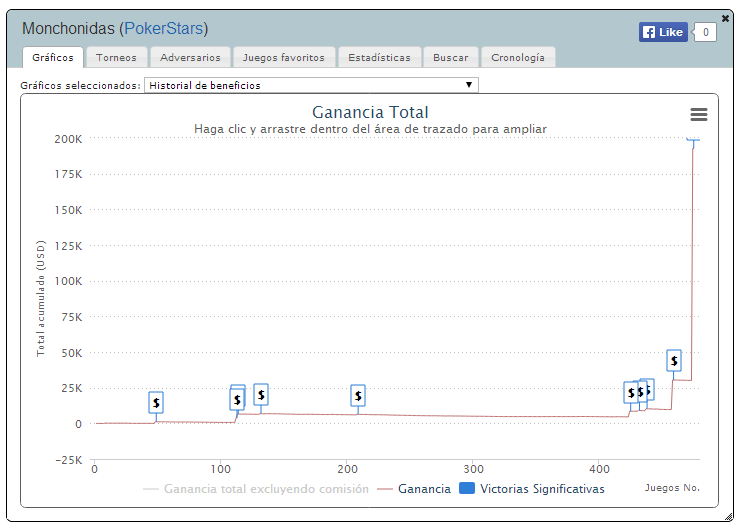740x529 pixels.
Task: Click the Facebook like count bubble
Action: 705,32
